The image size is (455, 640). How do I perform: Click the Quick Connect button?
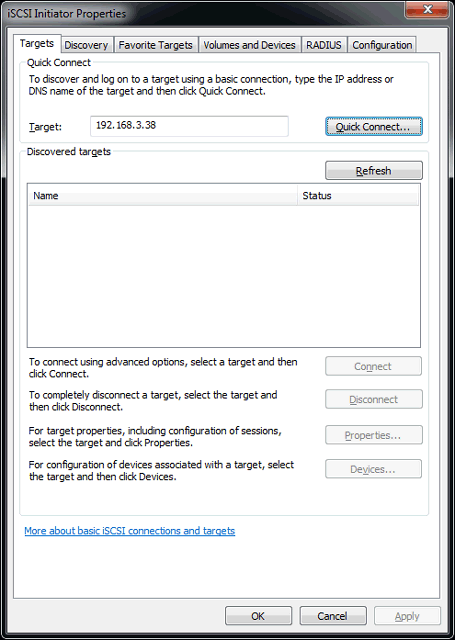(x=373, y=127)
